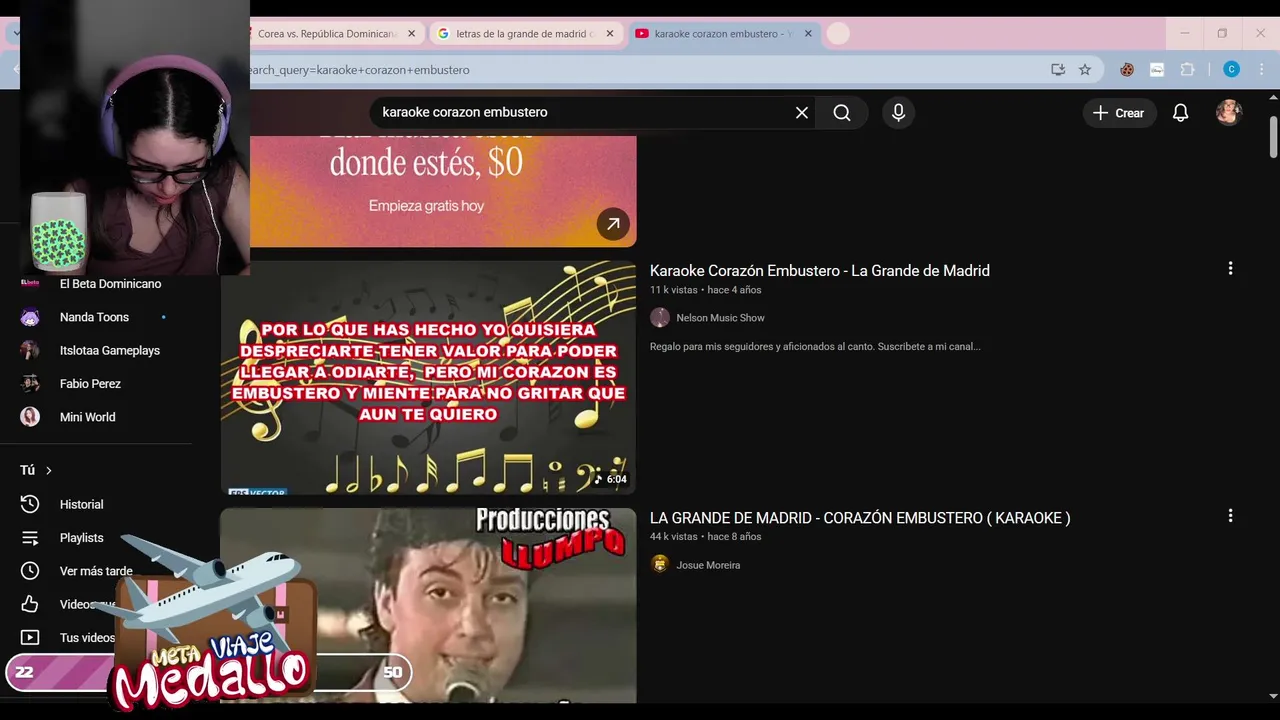Click Josue Moreira channel avatar
This screenshot has width=1280, height=720.
[x=660, y=565]
